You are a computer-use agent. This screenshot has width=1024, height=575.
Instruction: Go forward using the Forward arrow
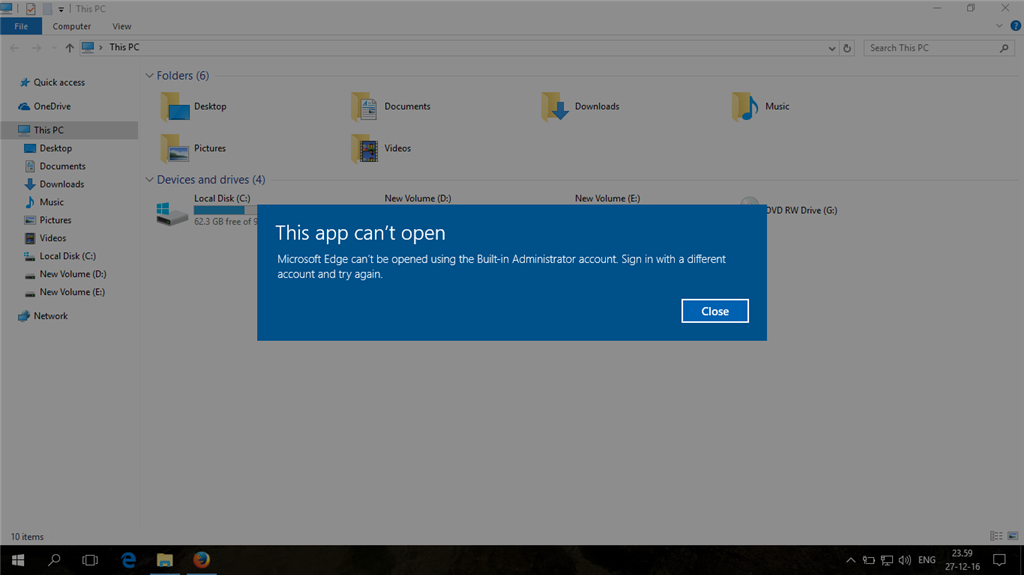tap(36, 48)
